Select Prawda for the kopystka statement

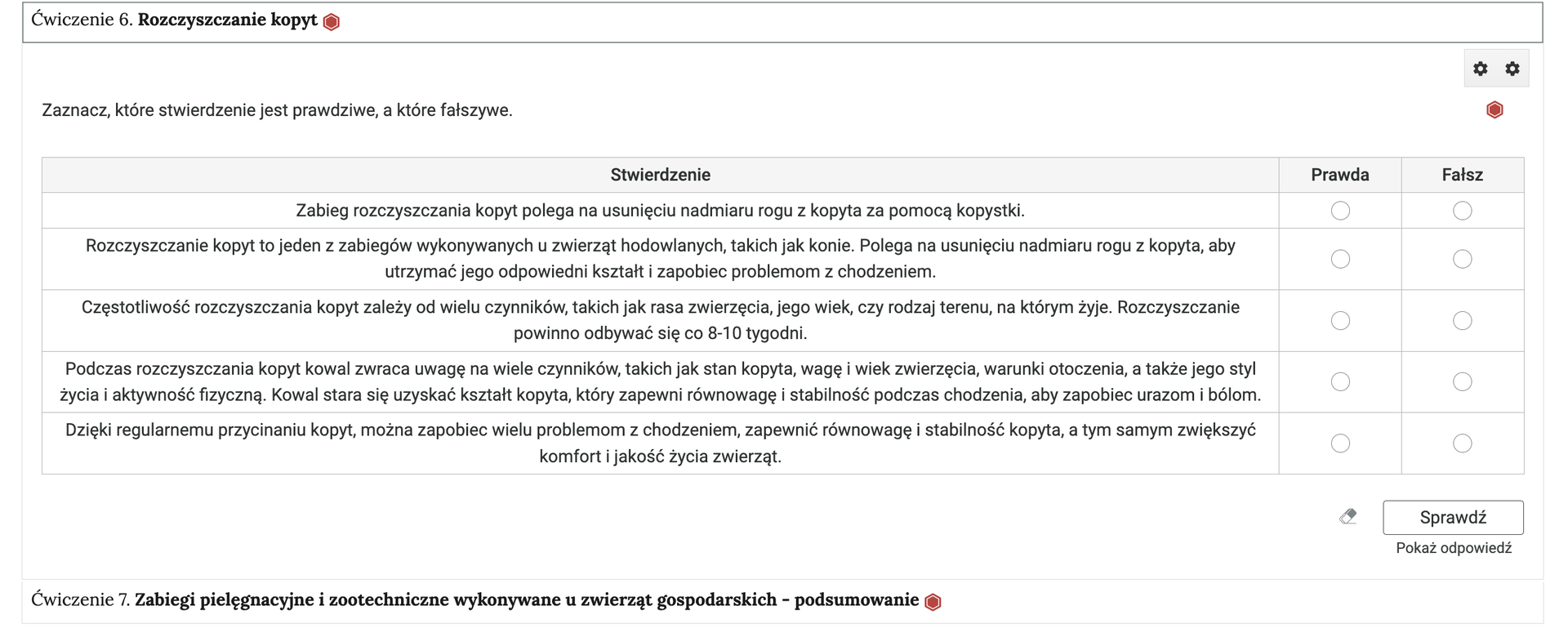tap(1339, 211)
